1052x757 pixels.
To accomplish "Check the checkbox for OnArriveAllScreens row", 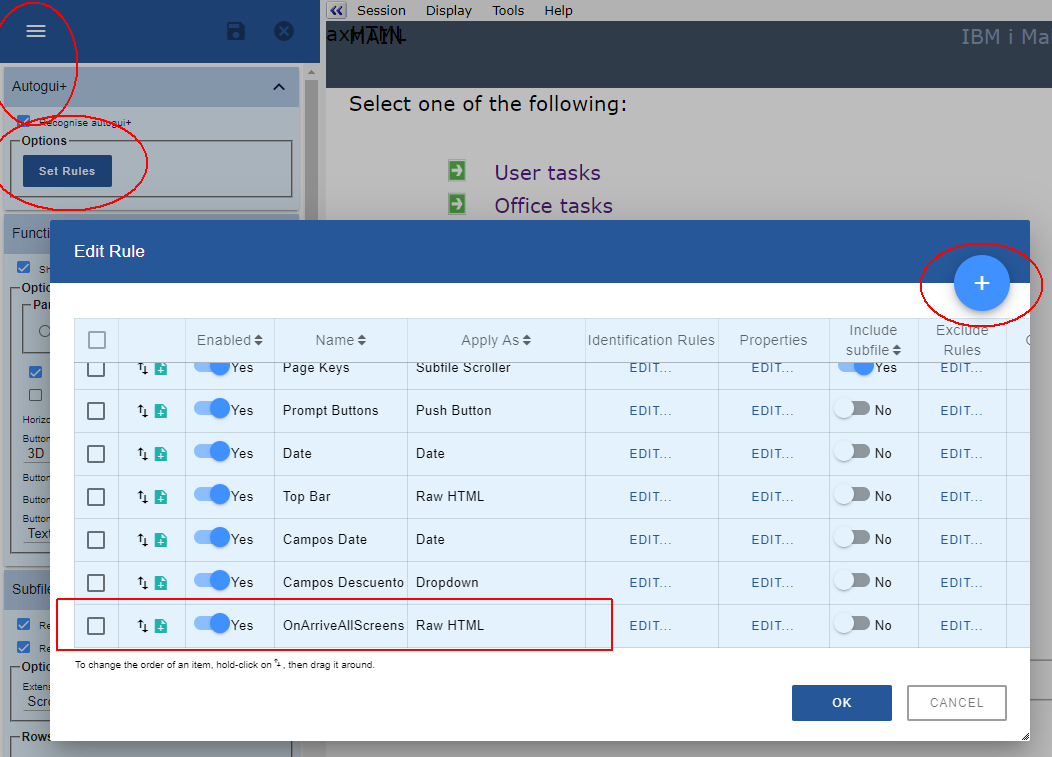I will pos(96,625).
